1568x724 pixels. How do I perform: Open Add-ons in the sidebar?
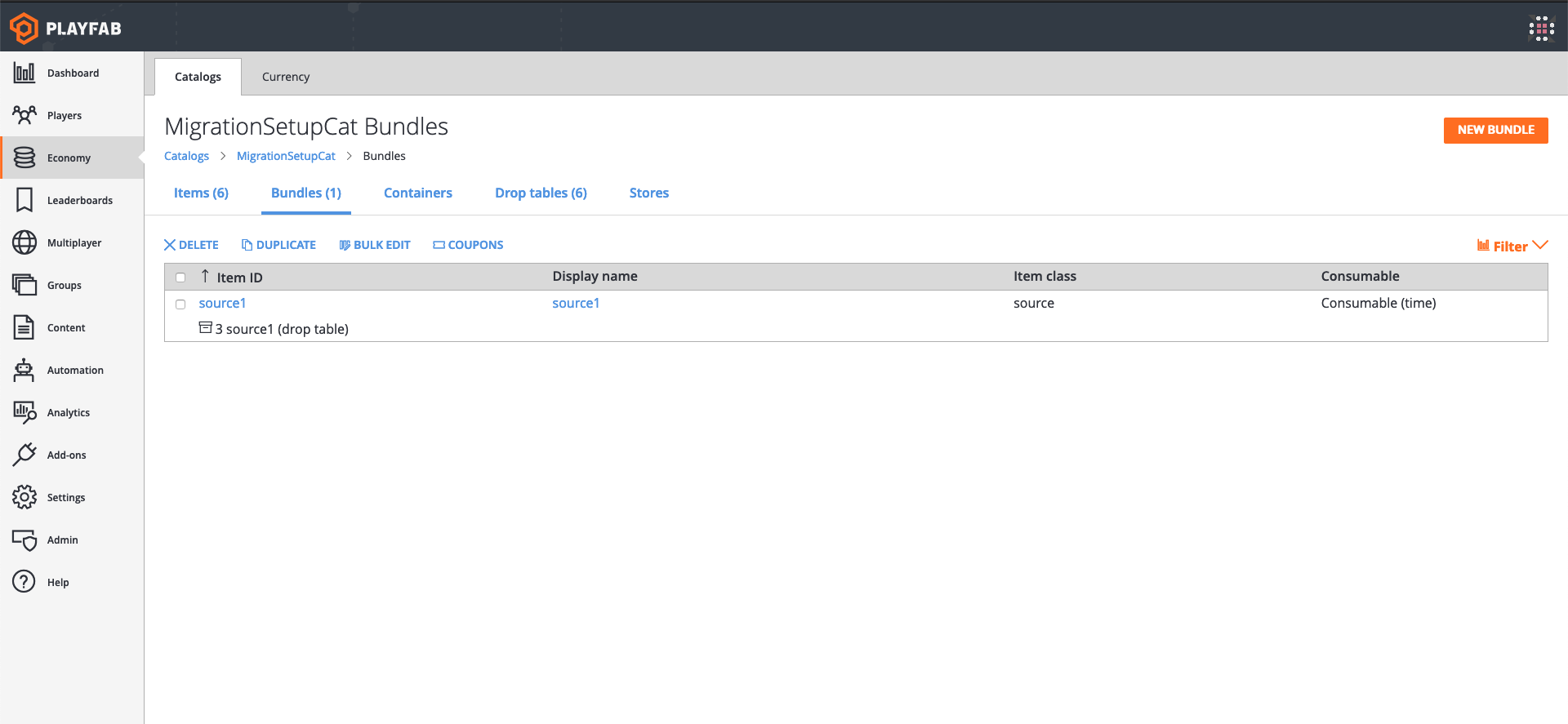point(72,455)
